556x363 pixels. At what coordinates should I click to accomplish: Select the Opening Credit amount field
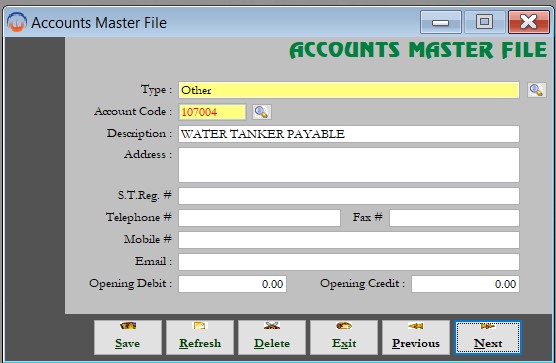click(x=465, y=284)
